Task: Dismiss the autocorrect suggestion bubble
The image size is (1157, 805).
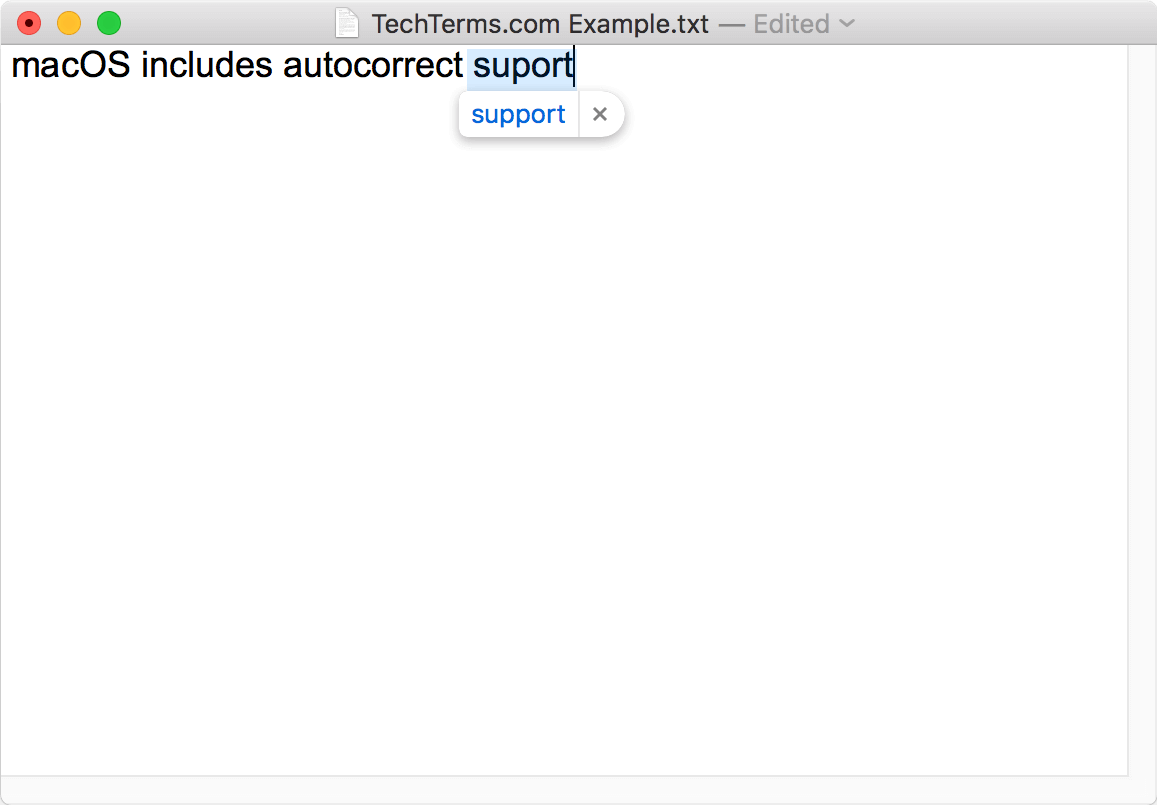Action: point(600,114)
